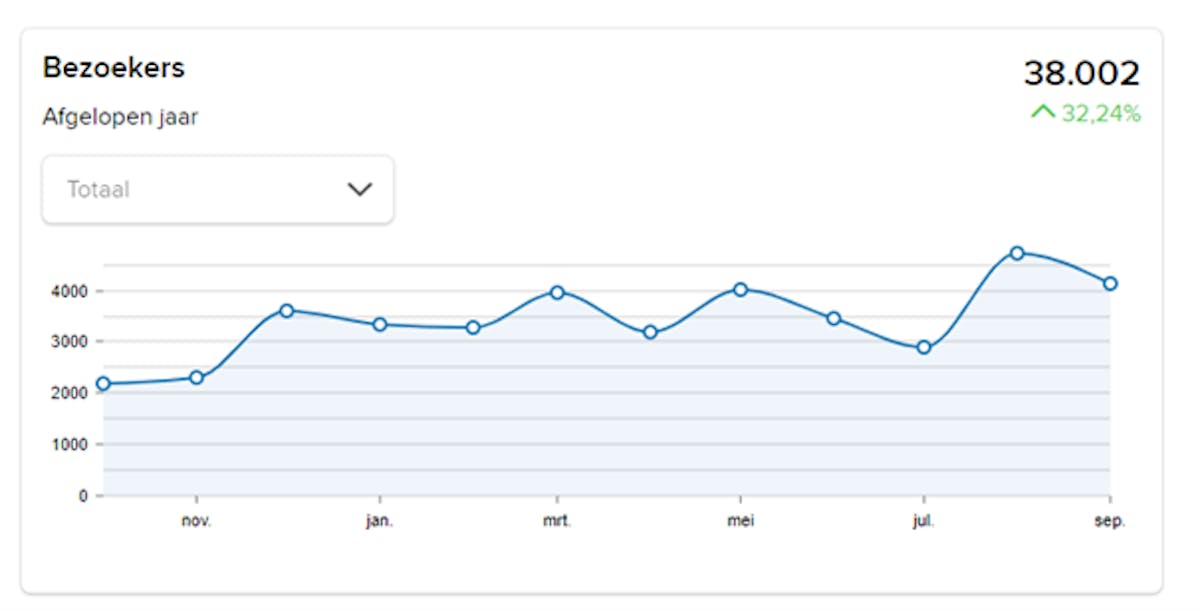Click the green upward trend arrow icon
Screen dimensions: 1200x611
1043,112
